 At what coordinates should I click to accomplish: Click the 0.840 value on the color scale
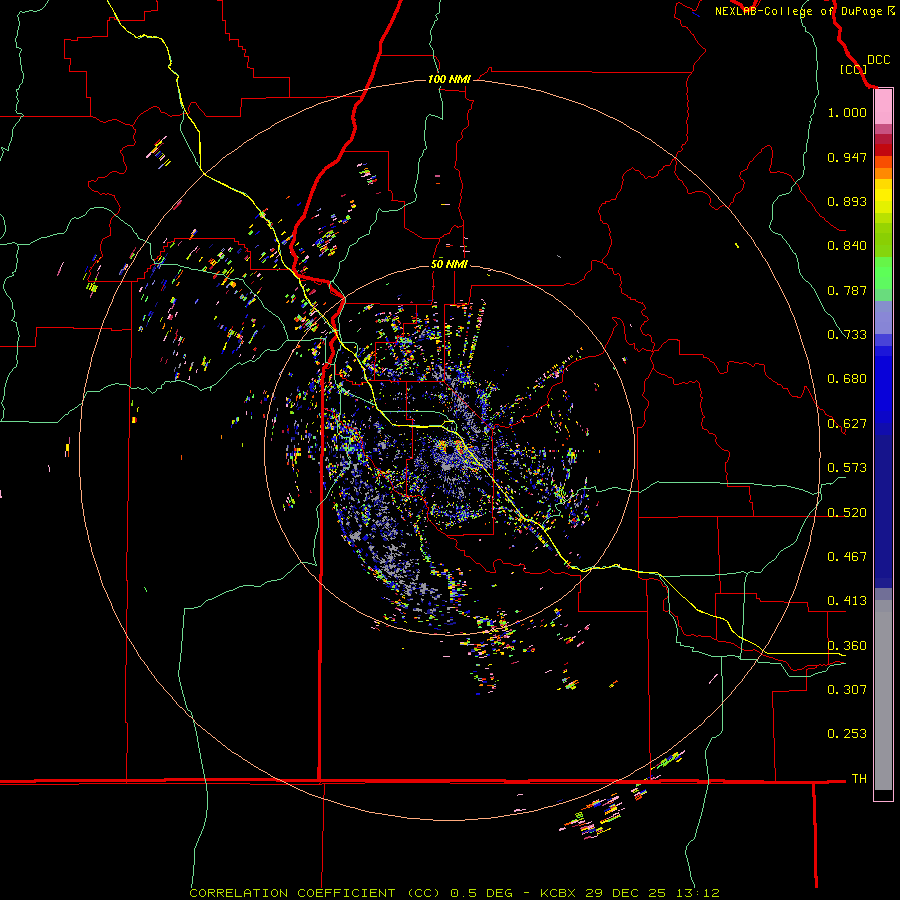[x=847, y=246]
